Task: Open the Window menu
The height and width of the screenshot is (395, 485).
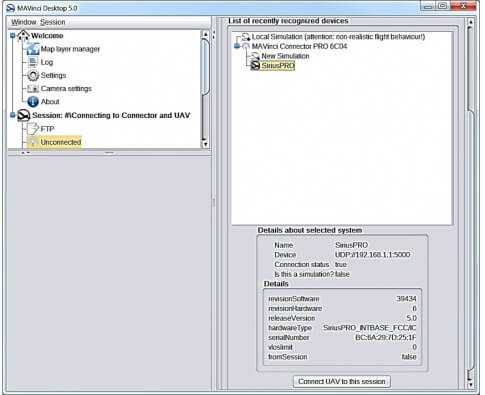Action: pos(23,22)
